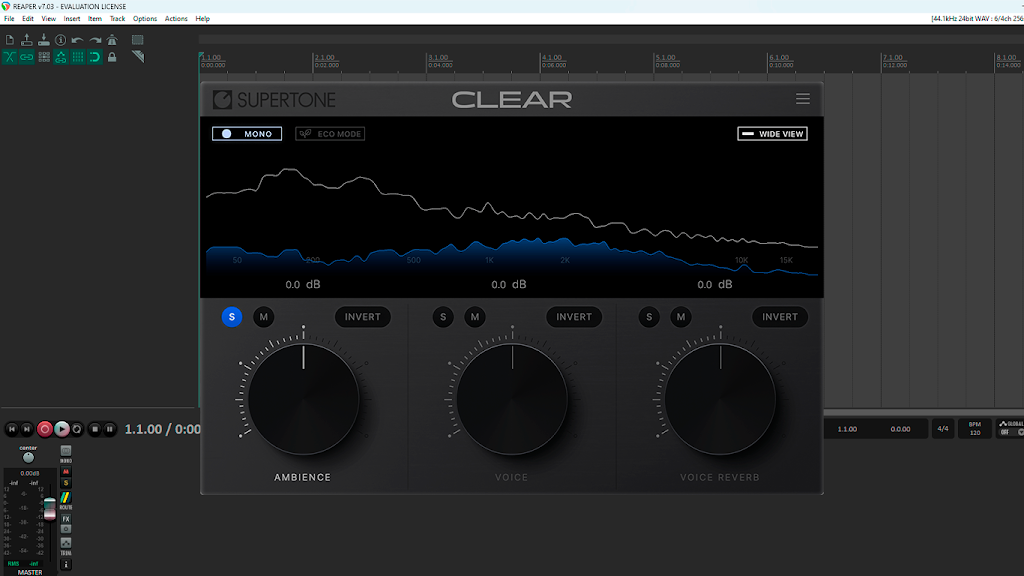Screen dimensions: 1024x576
Task: Click the triangular ruler toolbar icon
Action: pos(137,57)
